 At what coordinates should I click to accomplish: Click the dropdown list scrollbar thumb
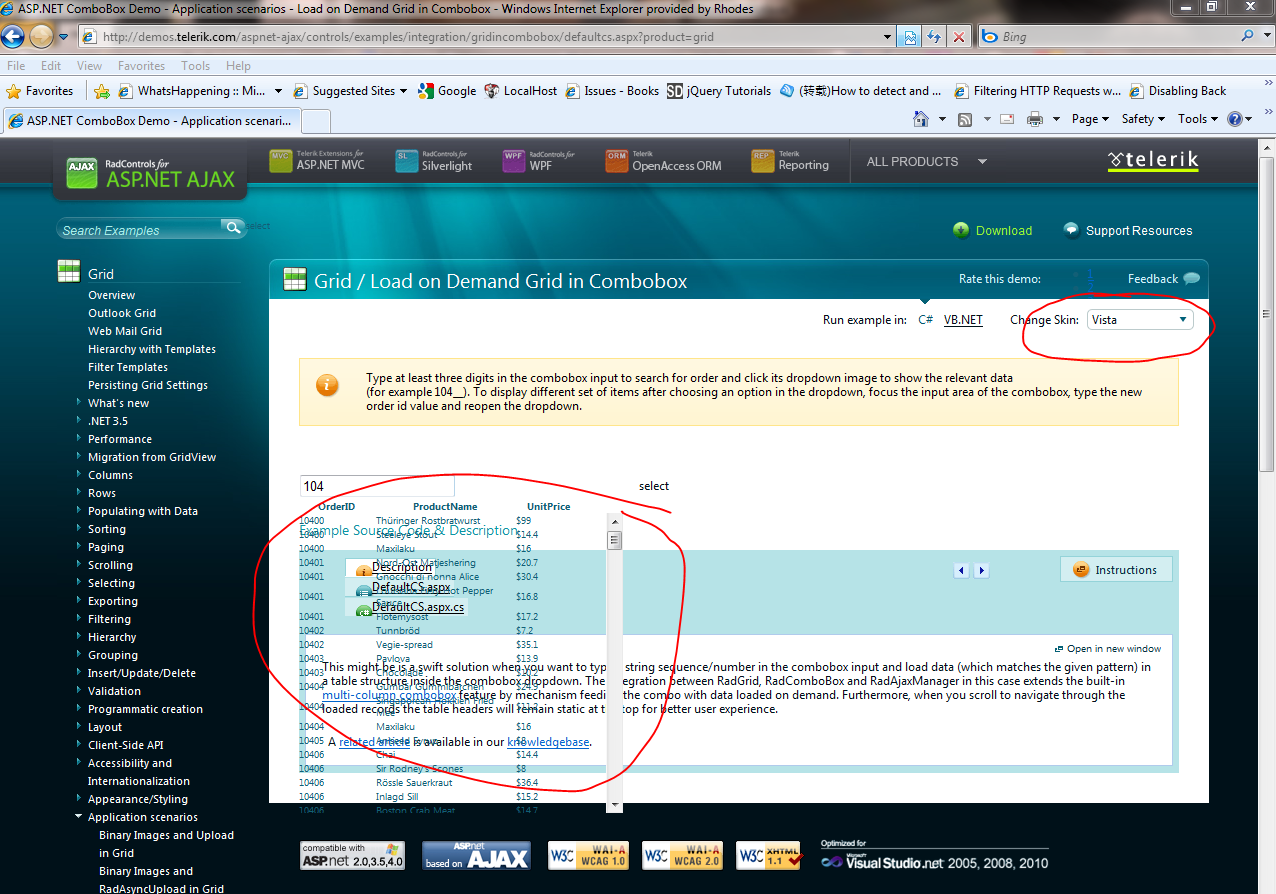tap(615, 541)
